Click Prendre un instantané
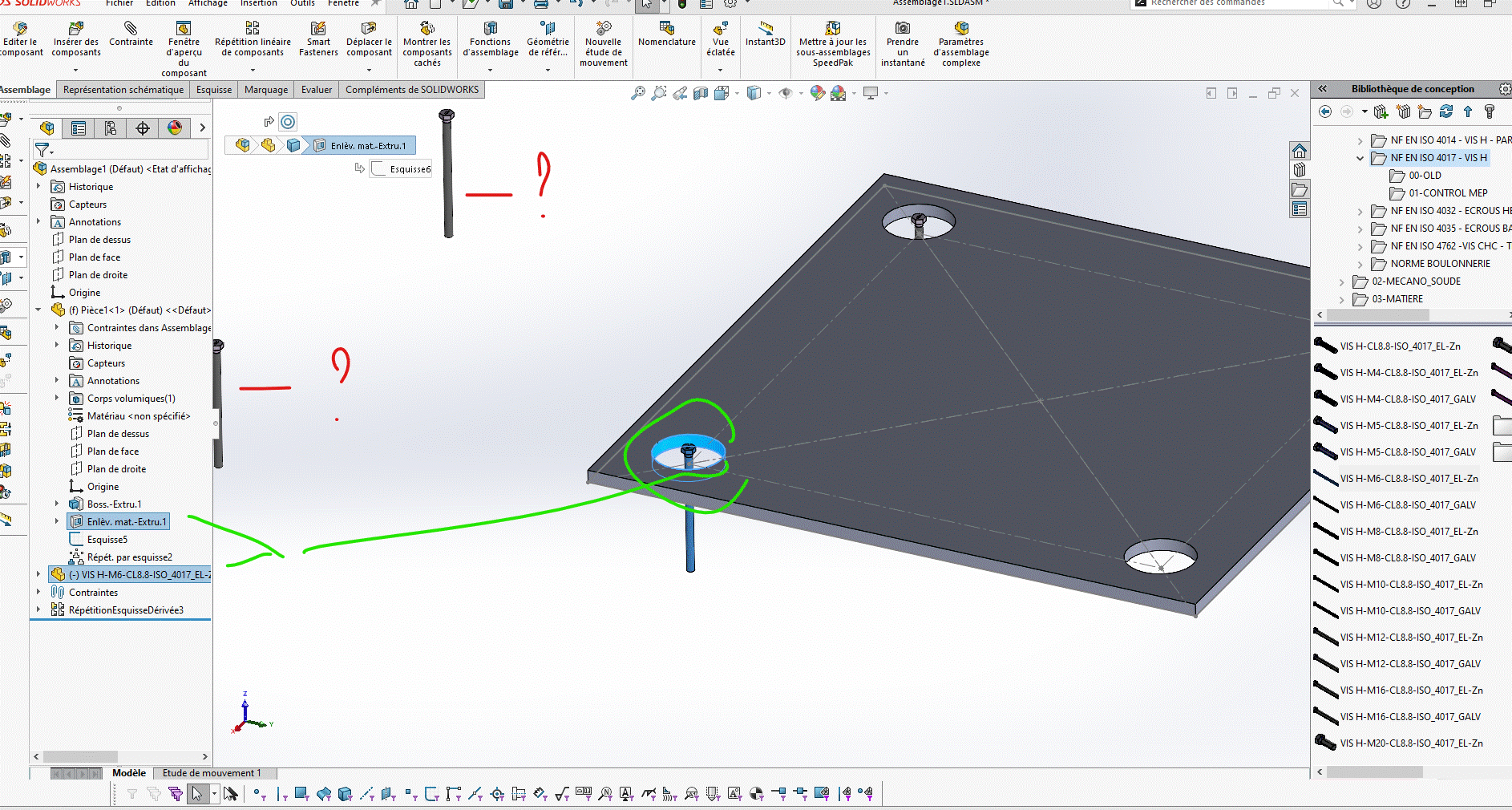1512x810 pixels. (x=903, y=45)
